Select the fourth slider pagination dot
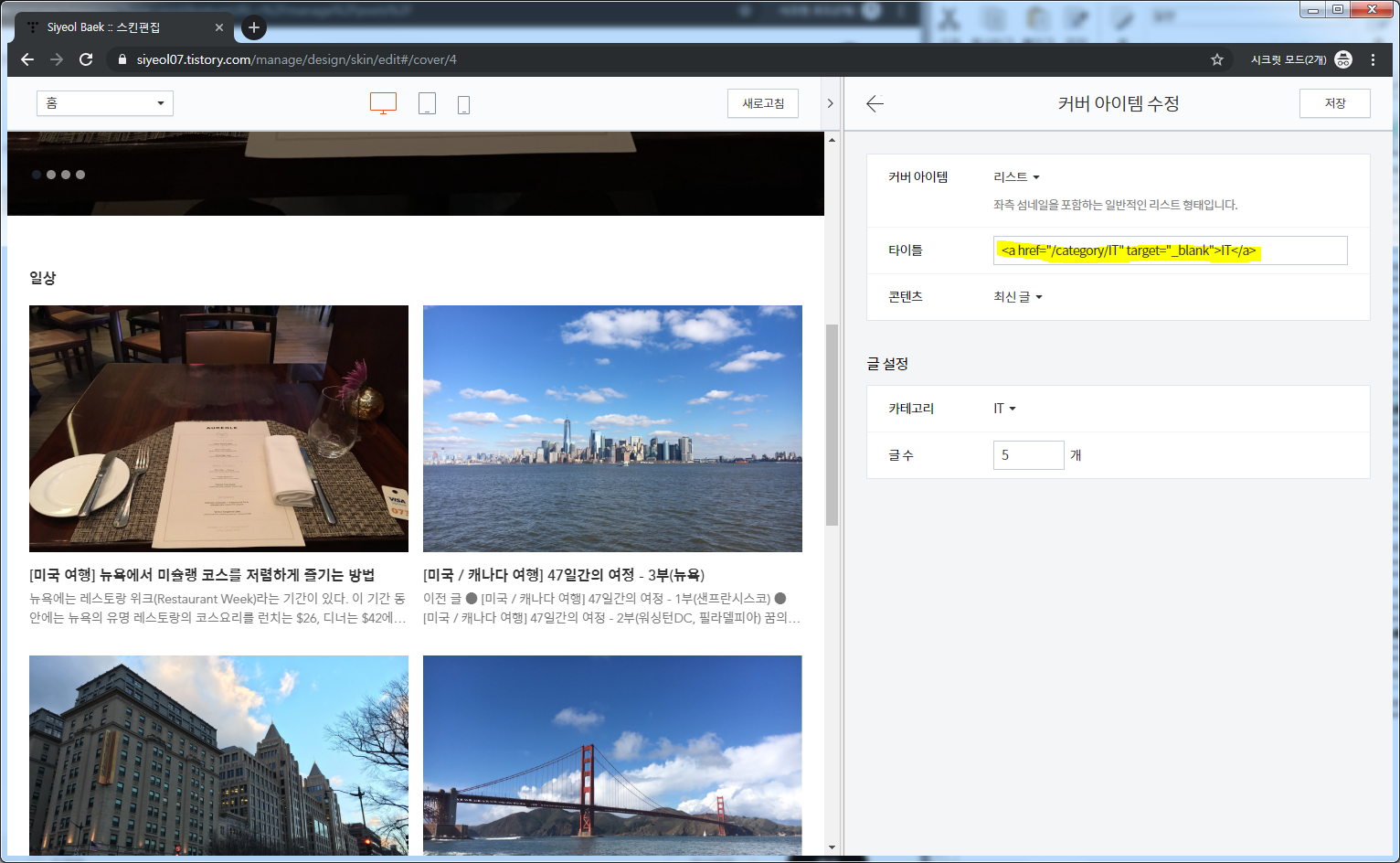This screenshot has width=1400, height=863. pyautogui.click(x=80, y=175)
